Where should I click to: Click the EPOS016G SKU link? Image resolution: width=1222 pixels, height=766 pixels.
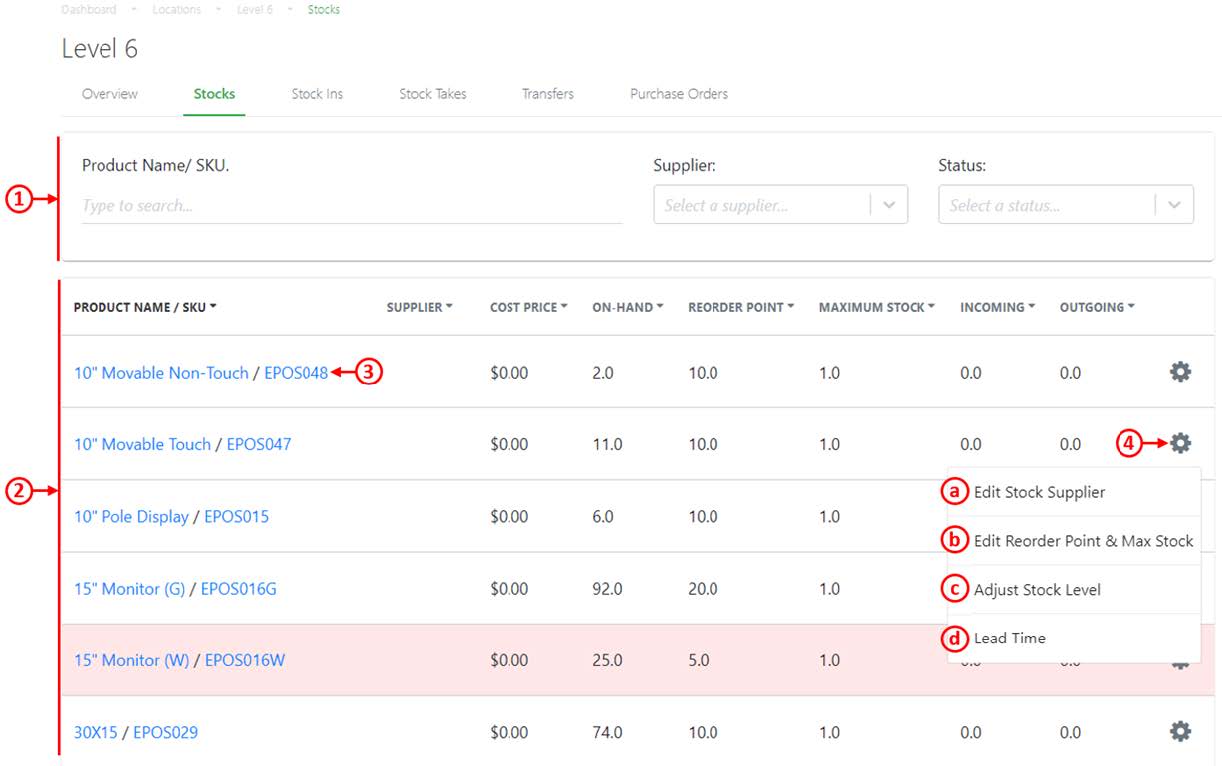[239, 589]
